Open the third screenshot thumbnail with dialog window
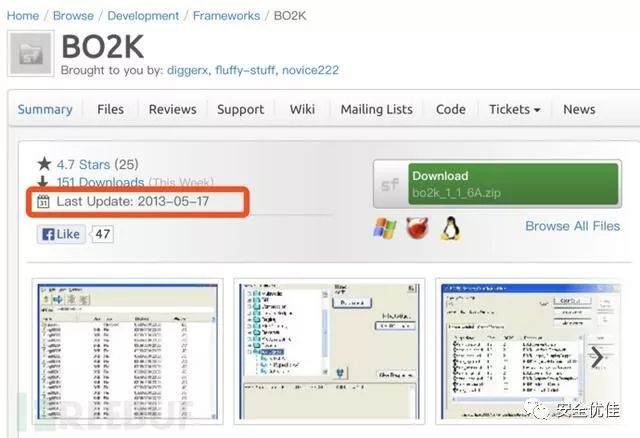 pos(529,351)
